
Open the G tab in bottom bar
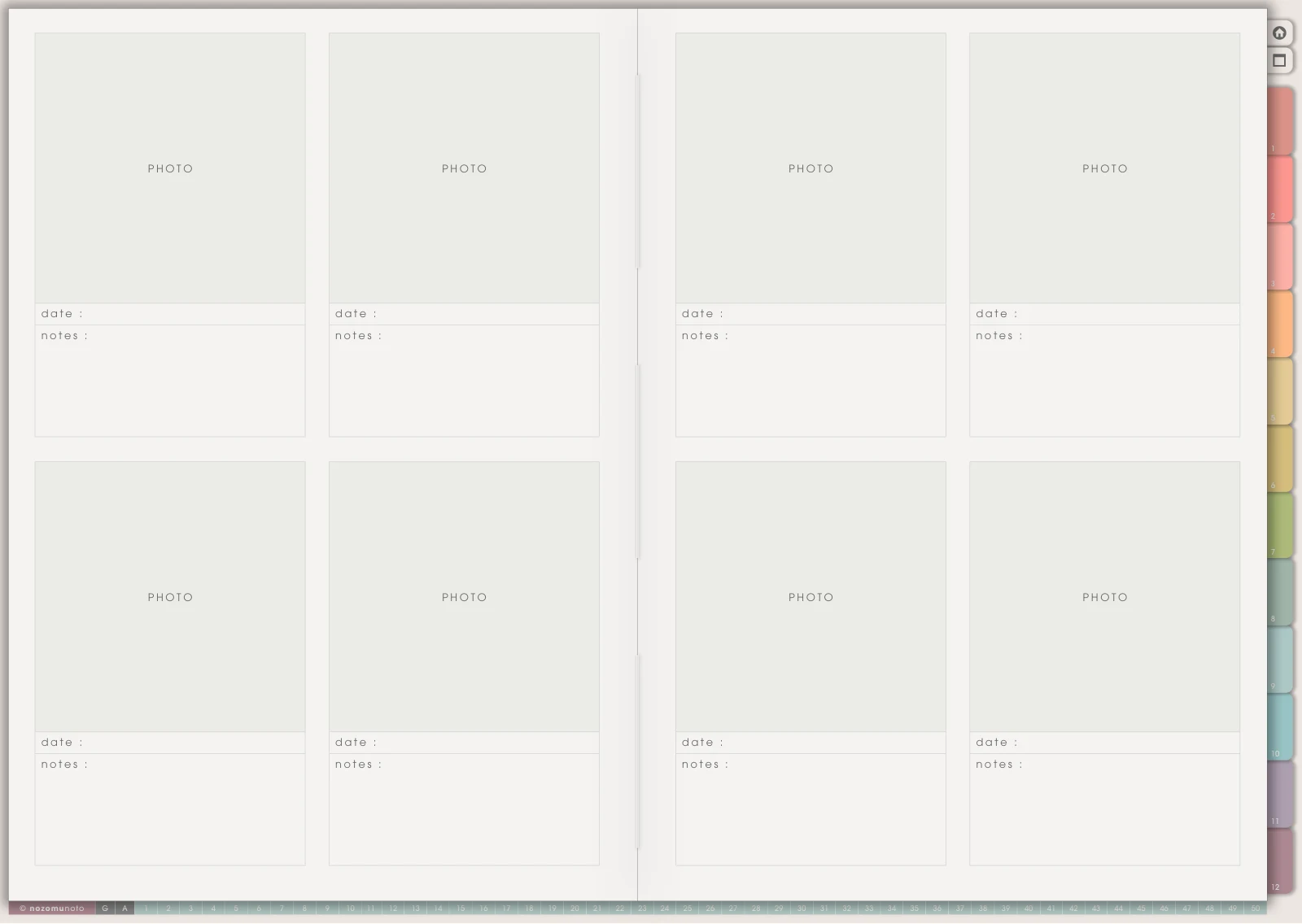[105, 909]
